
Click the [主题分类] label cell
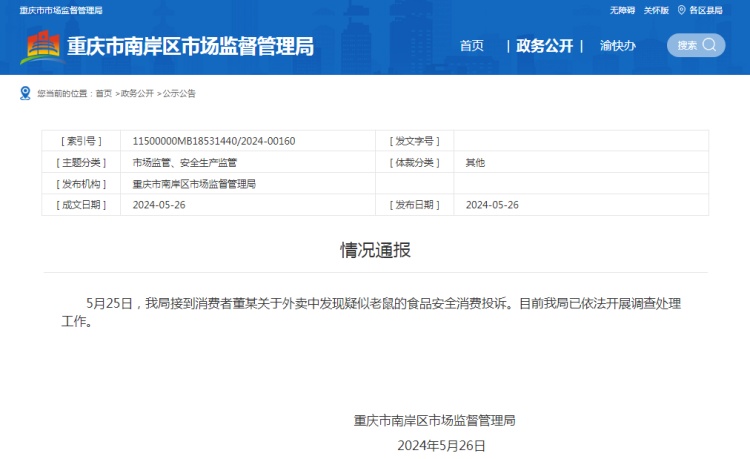point(81,163)
